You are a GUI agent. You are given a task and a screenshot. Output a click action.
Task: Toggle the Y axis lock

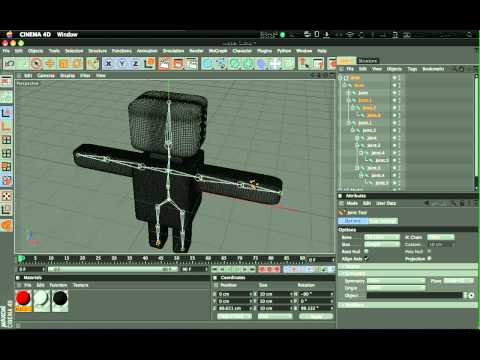pyautogui.click(x=122, y=63)
